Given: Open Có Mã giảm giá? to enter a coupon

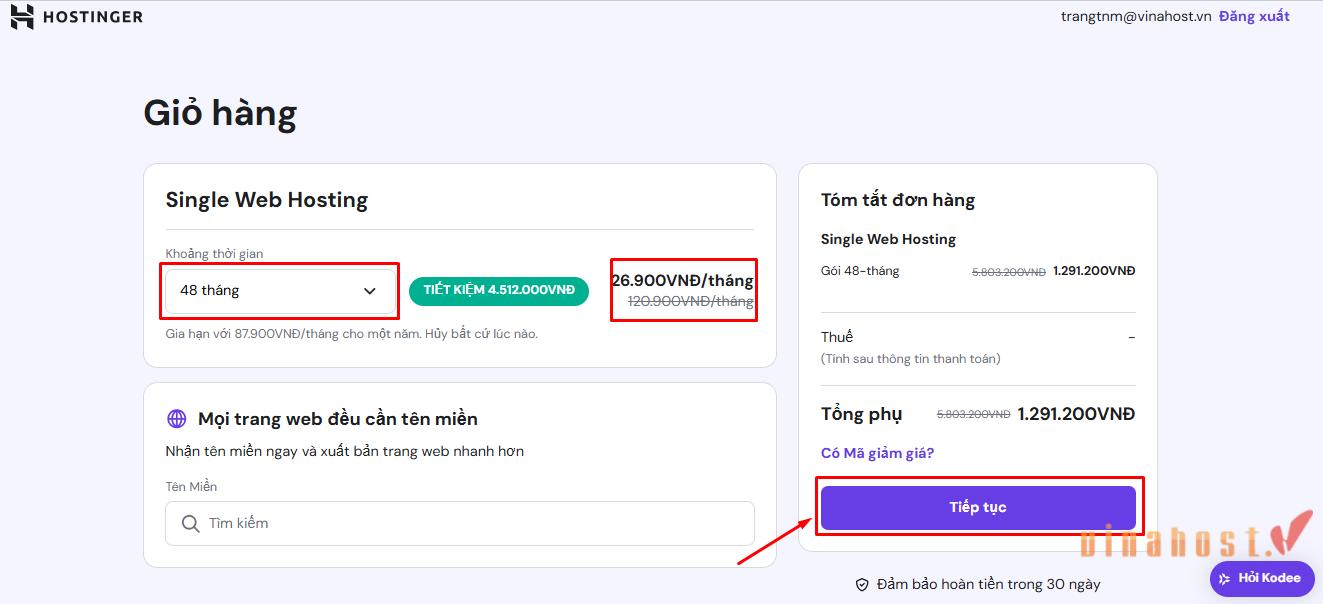Looking at the screenshot, I should pyautogui.click(x=877, y=452).
